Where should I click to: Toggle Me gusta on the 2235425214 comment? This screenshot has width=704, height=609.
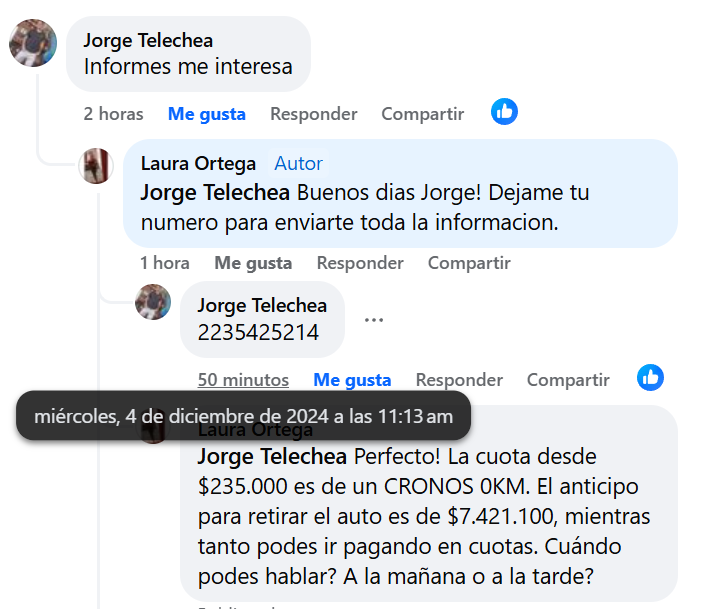coord(352,380)
